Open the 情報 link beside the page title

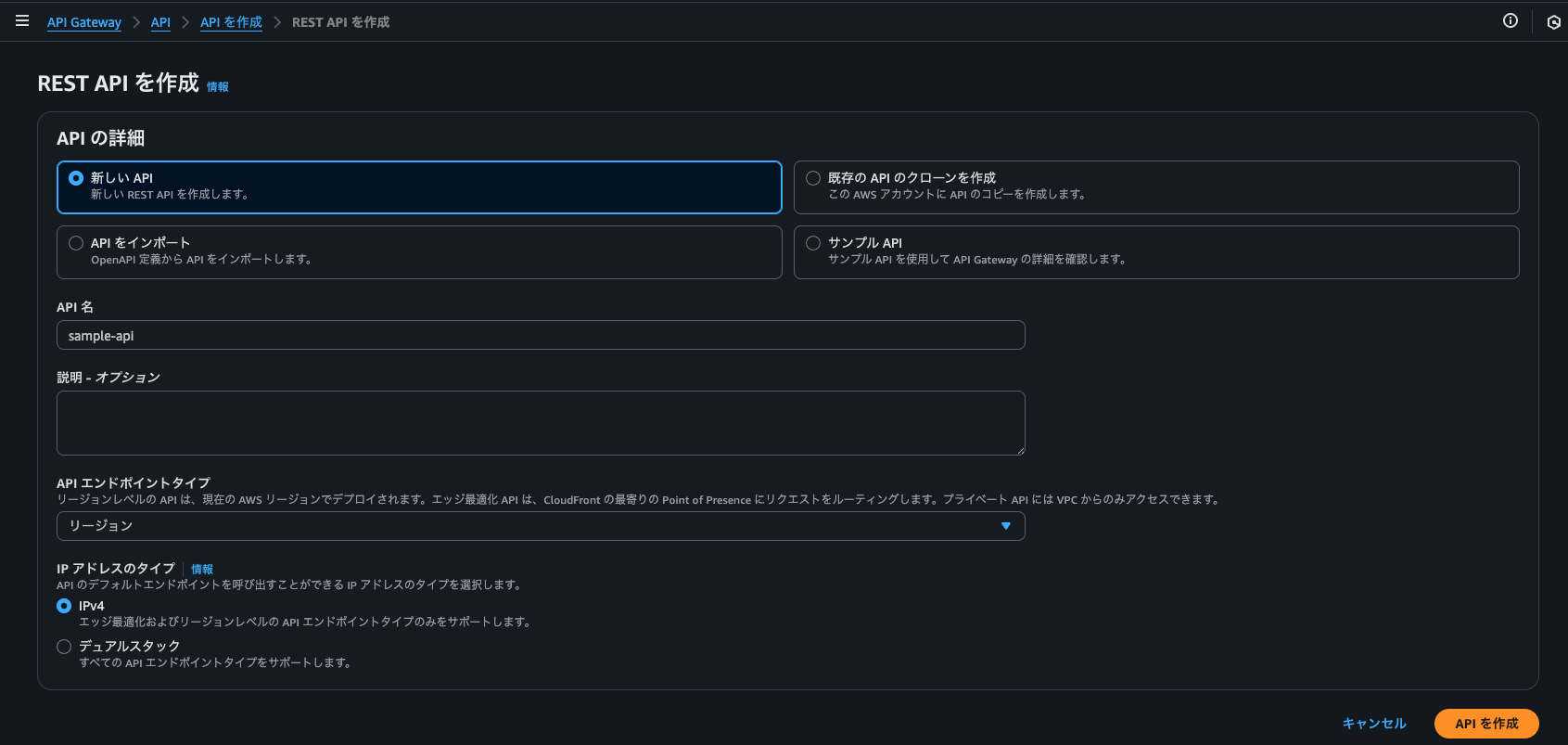coord(218,86)
